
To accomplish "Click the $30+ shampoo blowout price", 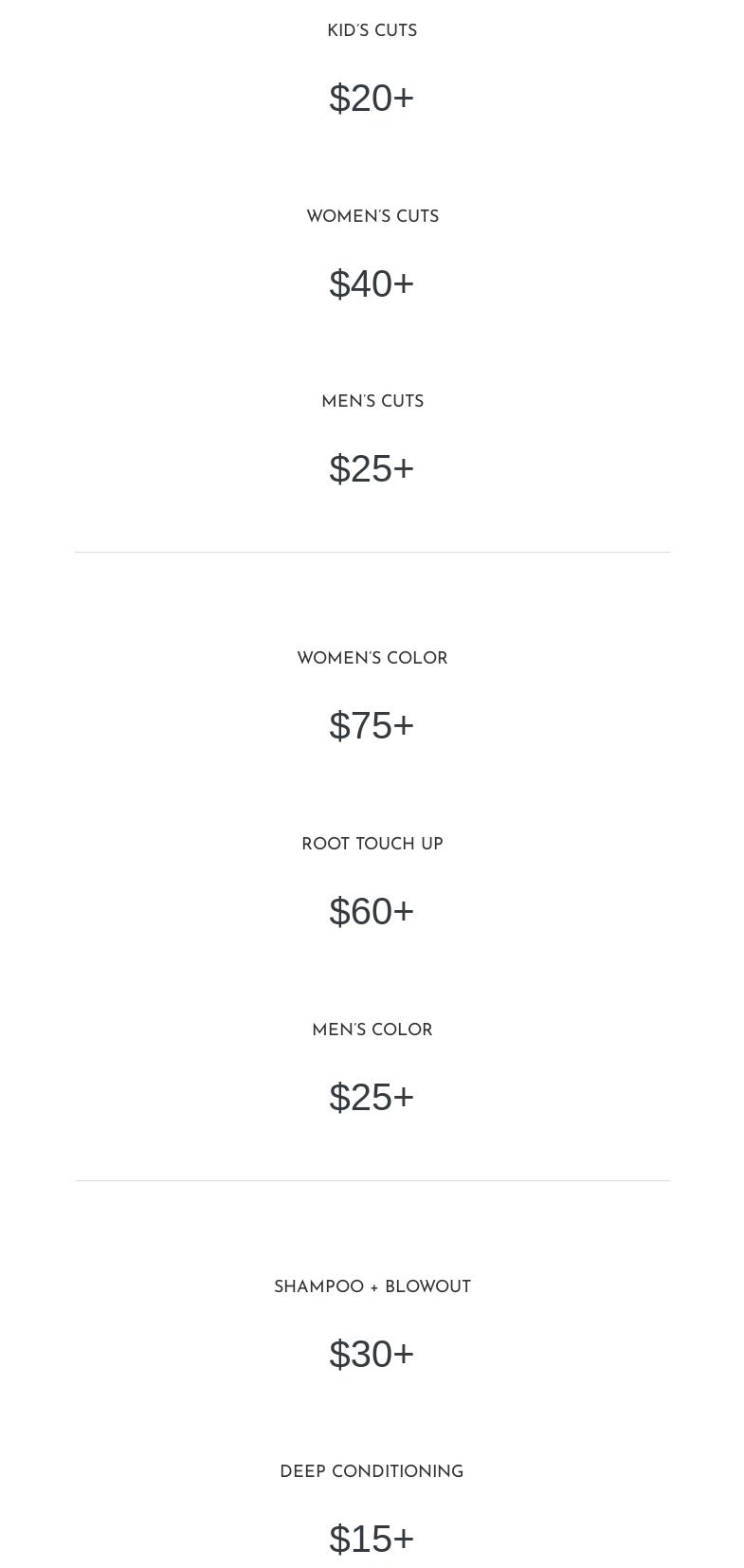I will click(x=372, y=1355).
